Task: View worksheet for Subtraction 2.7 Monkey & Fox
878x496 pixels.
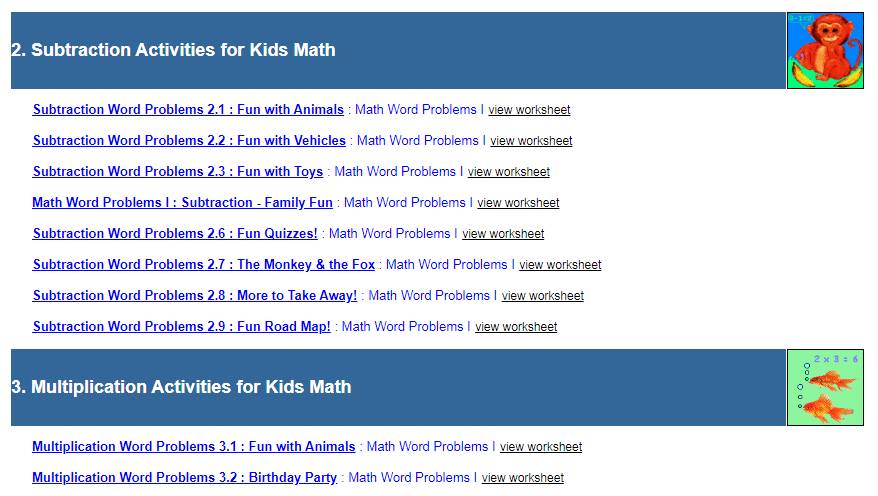Action: click(560, 265)
